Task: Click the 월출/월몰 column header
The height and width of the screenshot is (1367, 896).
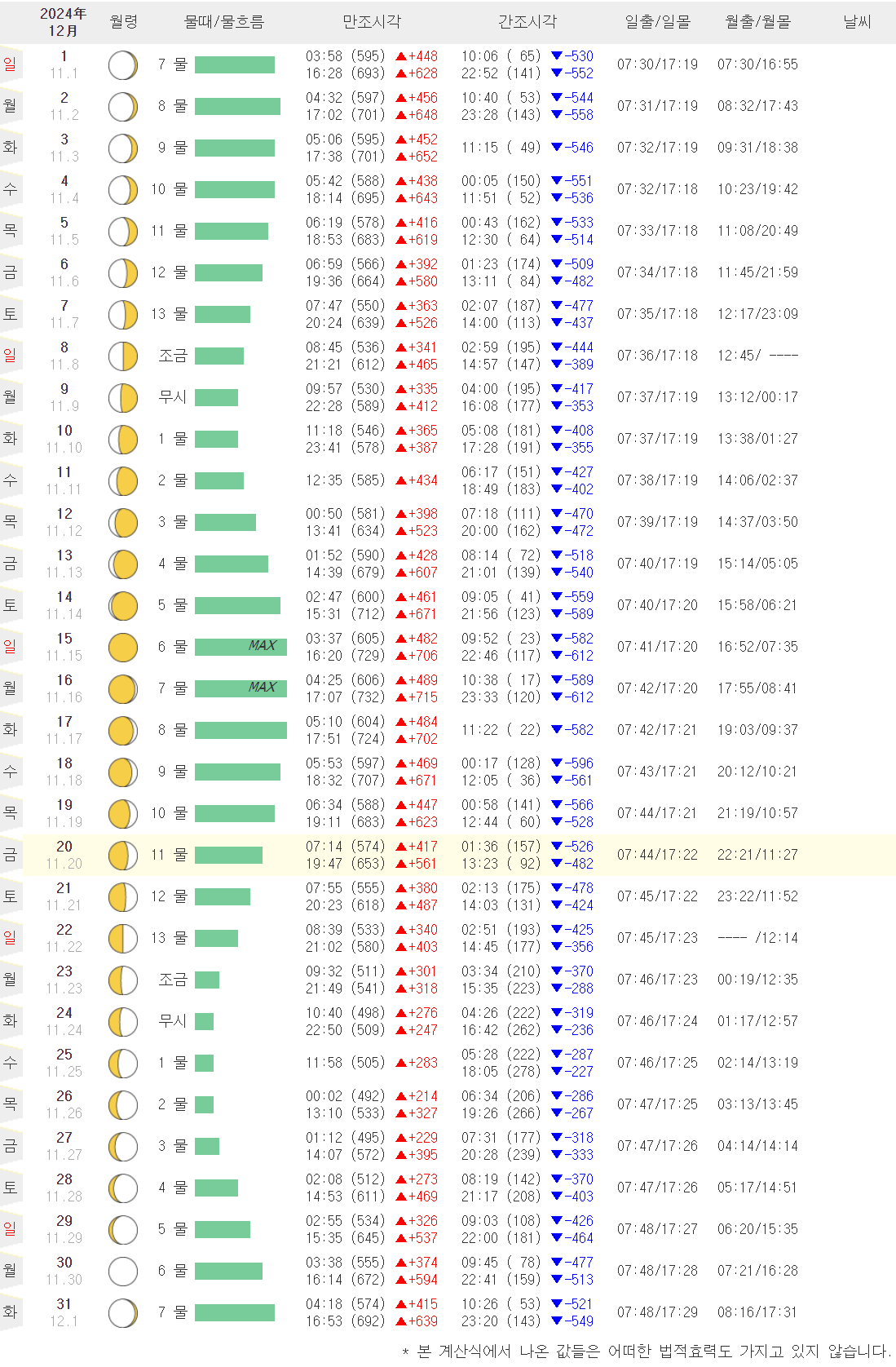Action: pyautogui.click(x=757, y=22)
